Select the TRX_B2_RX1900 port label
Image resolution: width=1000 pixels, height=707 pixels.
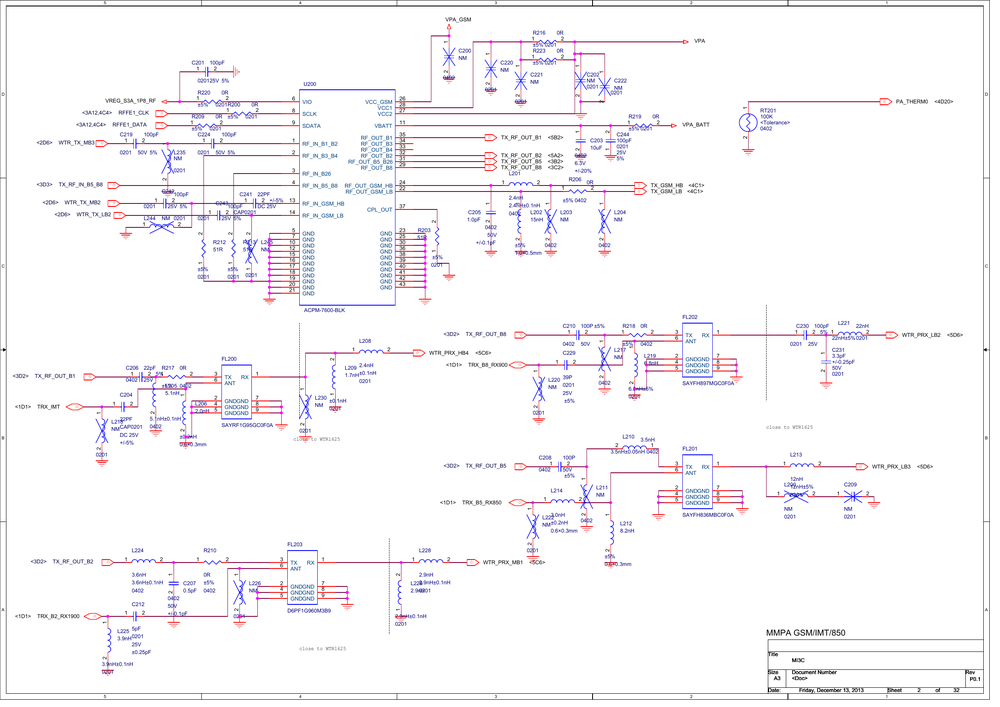tap(58, 616)
